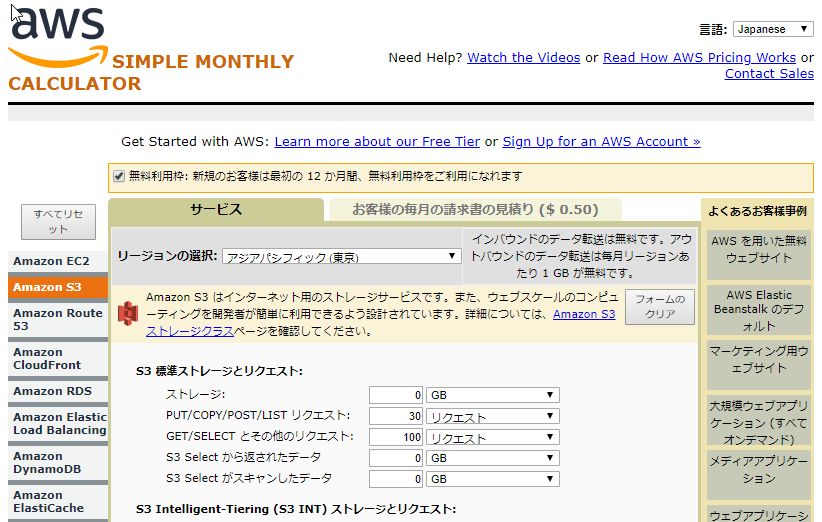
Task: Select Amazon ElastiCache in the sidebar
Action: [x=58, y=502]
